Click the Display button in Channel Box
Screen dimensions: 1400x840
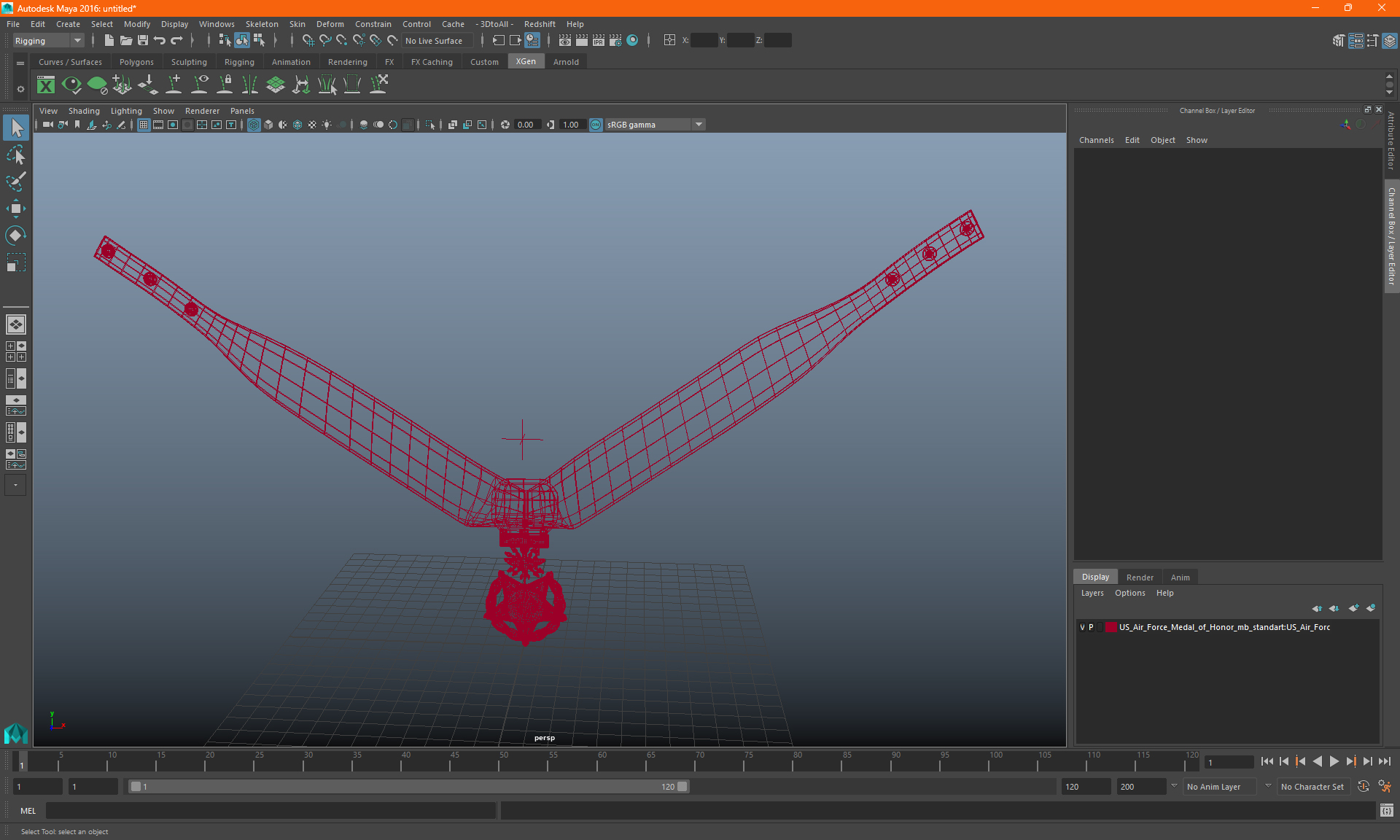point(1096,576)
